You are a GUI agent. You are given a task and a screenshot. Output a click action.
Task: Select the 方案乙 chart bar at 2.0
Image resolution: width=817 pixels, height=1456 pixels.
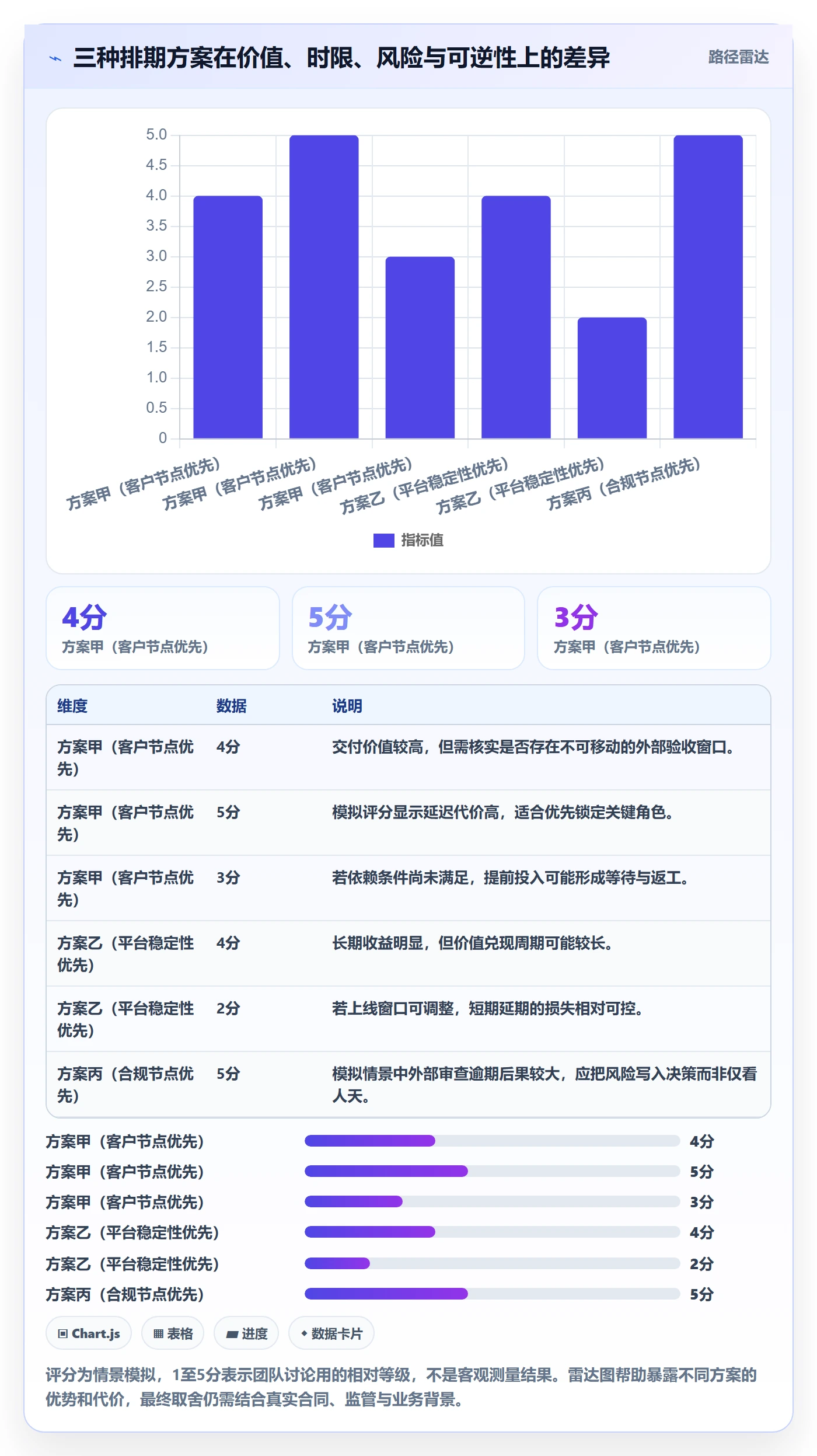tap(612, 378)
